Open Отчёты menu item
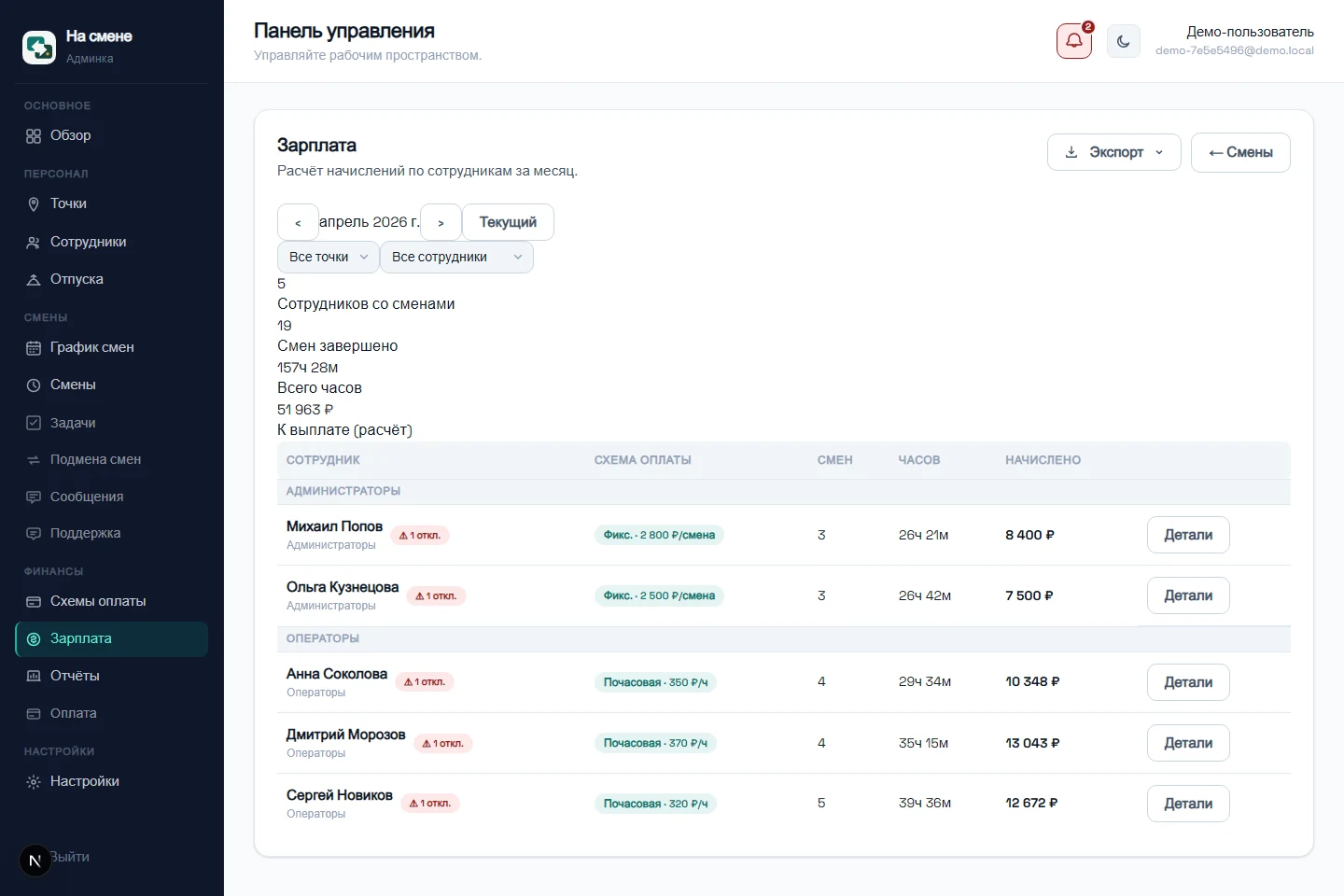This screenshot has height=896, width=1344. coord(112,676)
